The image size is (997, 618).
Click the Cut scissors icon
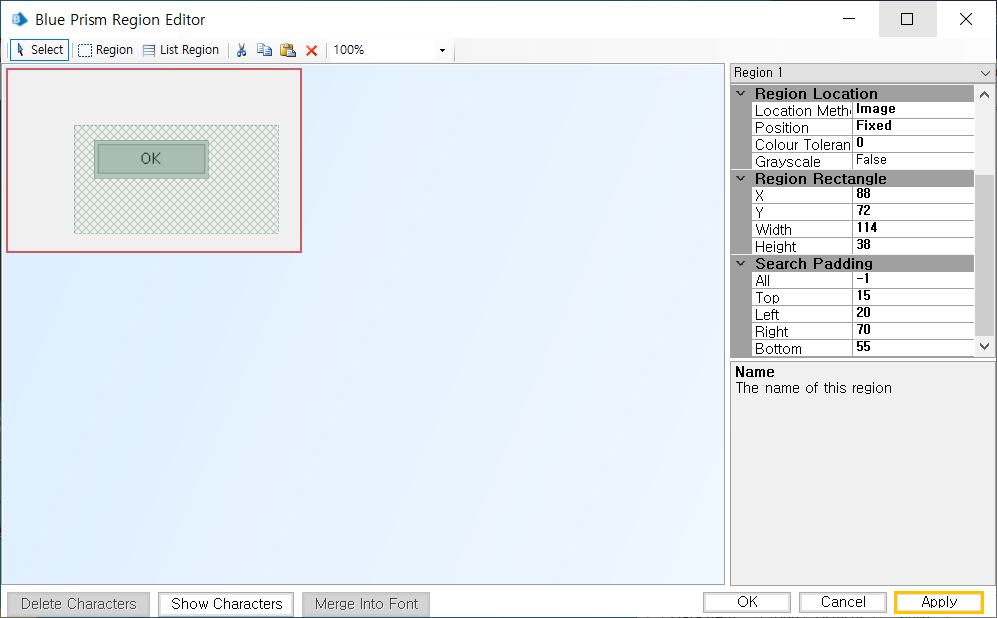pyautogui.click(x=242, y=50)
